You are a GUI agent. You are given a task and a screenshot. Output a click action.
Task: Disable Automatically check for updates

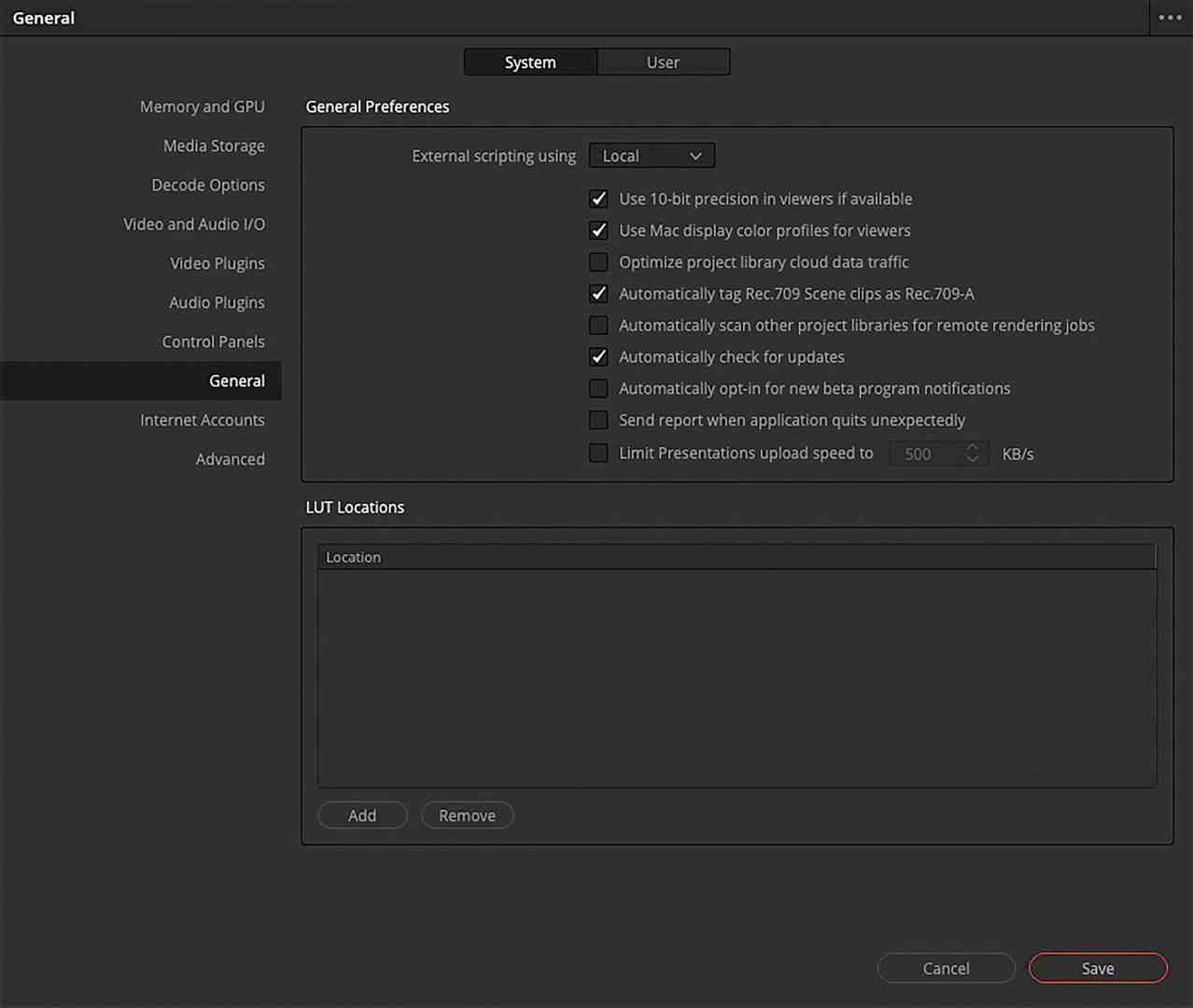(598, 357)
